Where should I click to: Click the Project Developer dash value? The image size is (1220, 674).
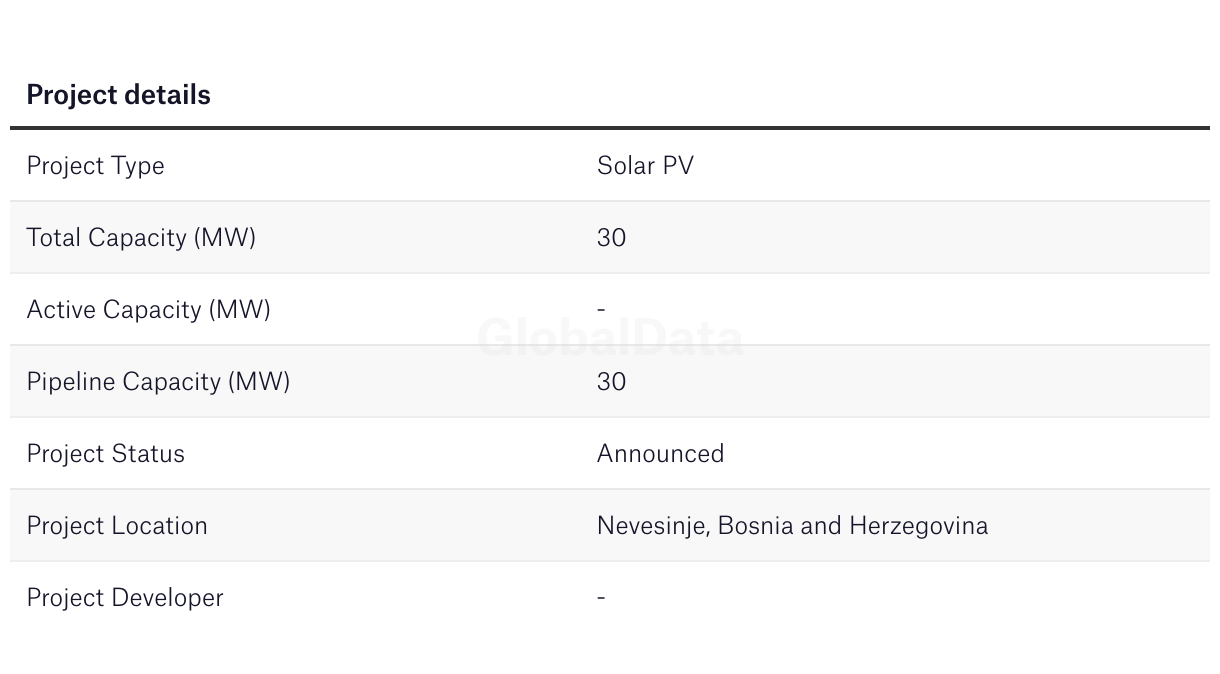tap(601, 597)
